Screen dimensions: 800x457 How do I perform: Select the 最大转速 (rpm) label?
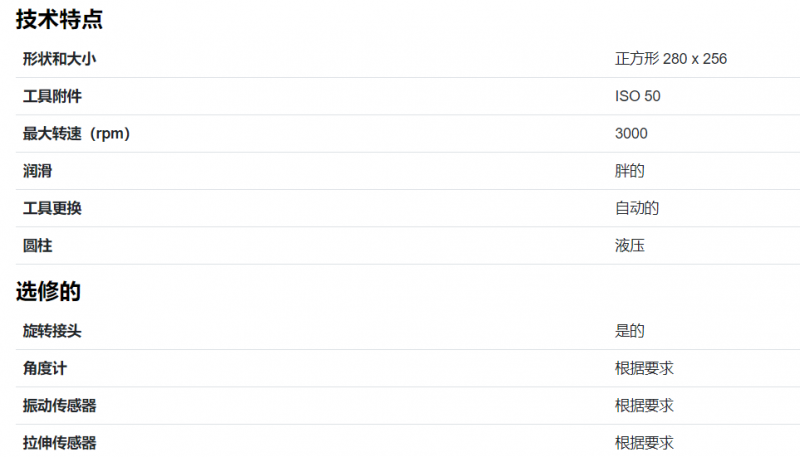tap(77, 134)
